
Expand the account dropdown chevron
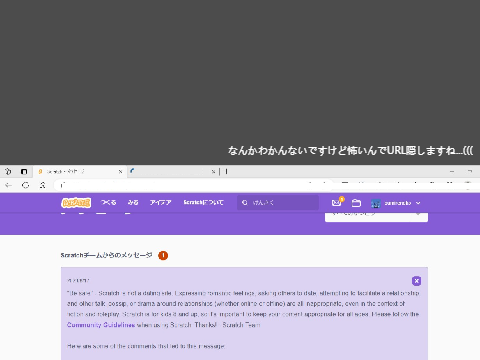pyautogui.click(x=418, y=203)
